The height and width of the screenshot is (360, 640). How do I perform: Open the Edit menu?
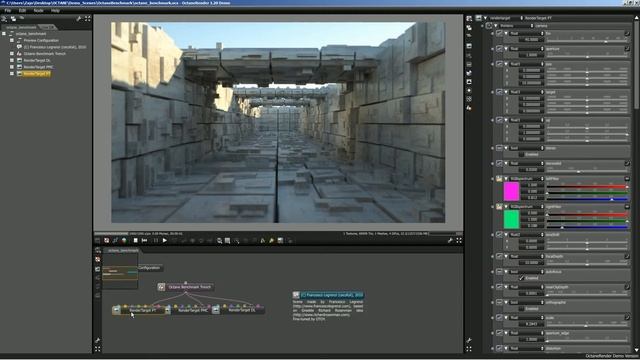click(22, 11)
